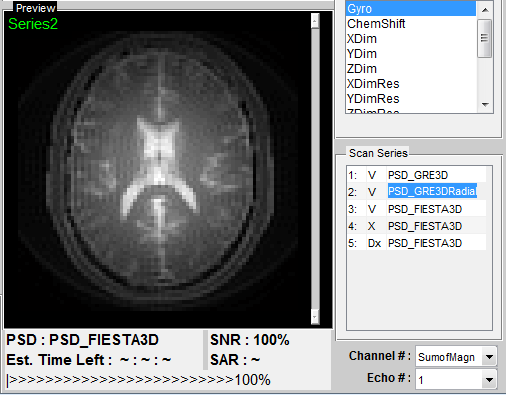Click parameter list scroll up arrow

[x=485, y=10]
